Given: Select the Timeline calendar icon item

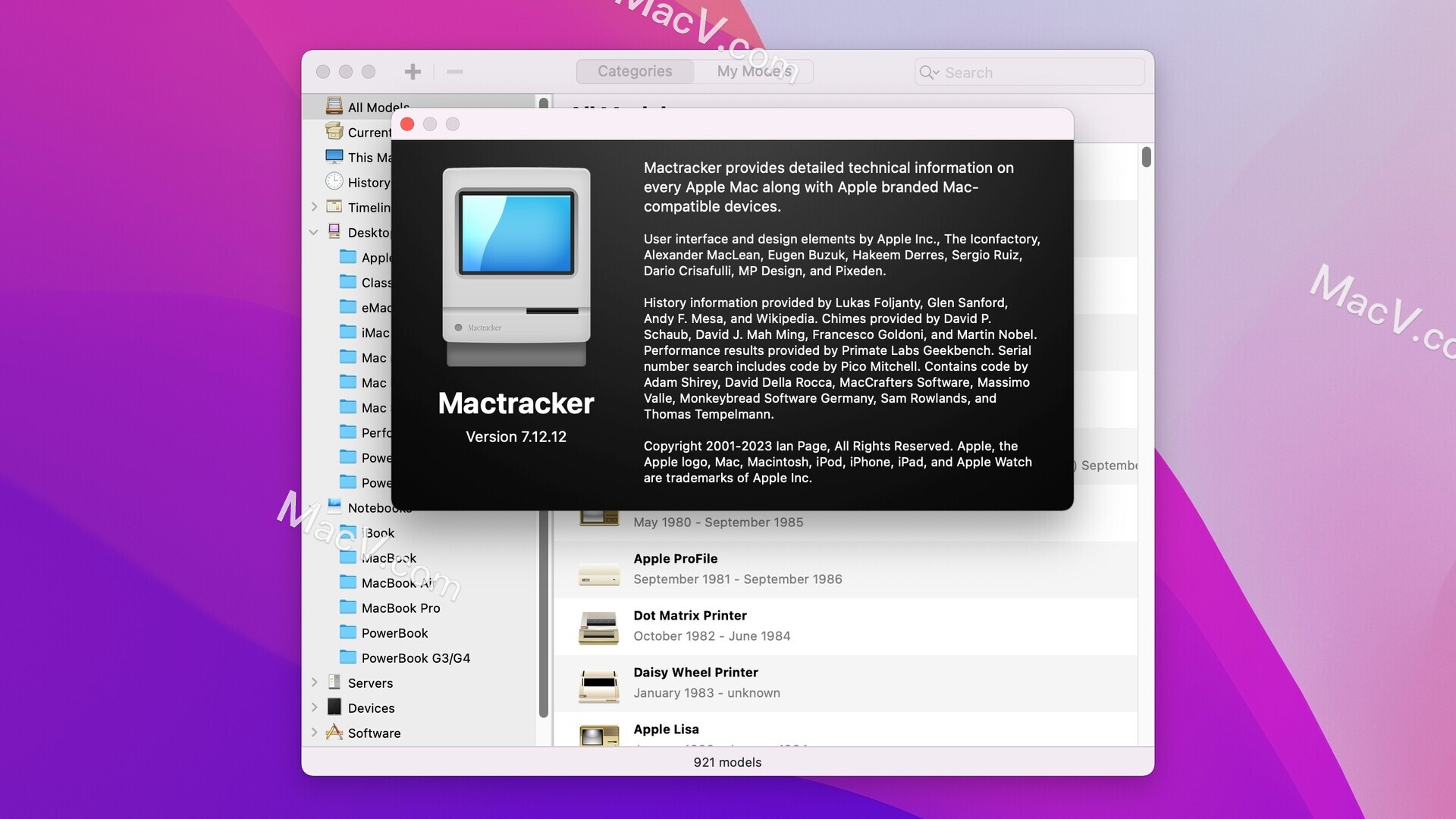Looking at the screenshot, I should pos(334,206).
